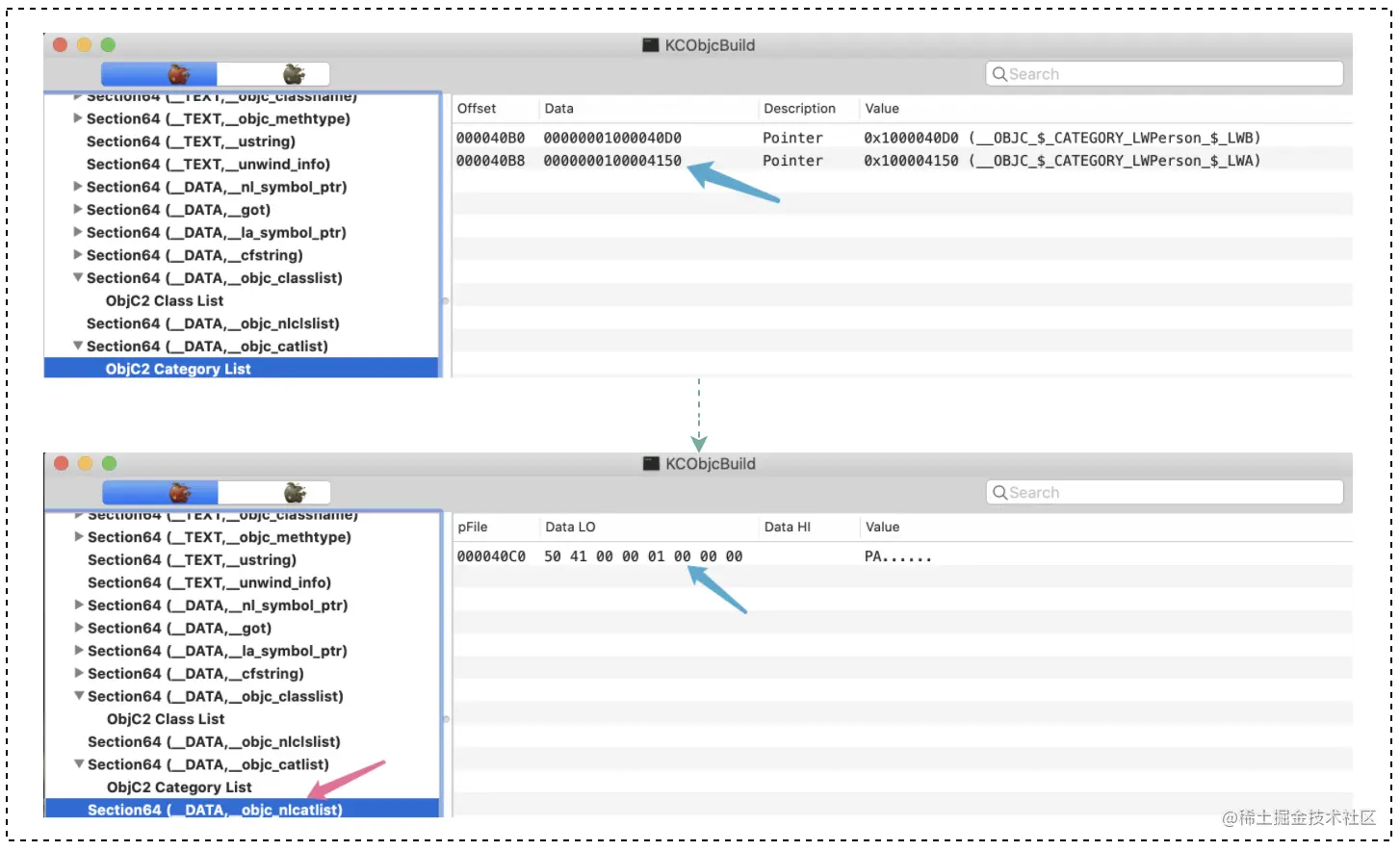
Task: Select Section64 __DATA,__objc_nlclslist in lower window
Action: [214, 742]
